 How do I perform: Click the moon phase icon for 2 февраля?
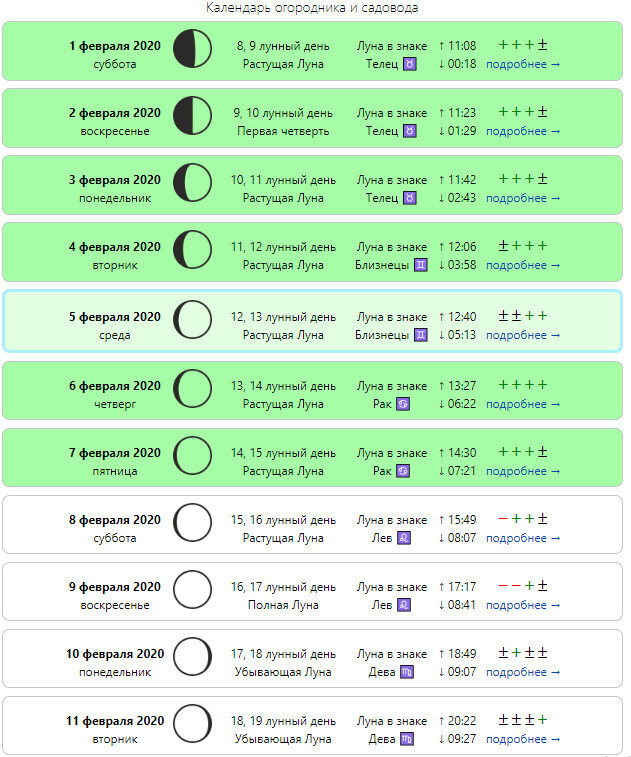(x=192, y=115)
